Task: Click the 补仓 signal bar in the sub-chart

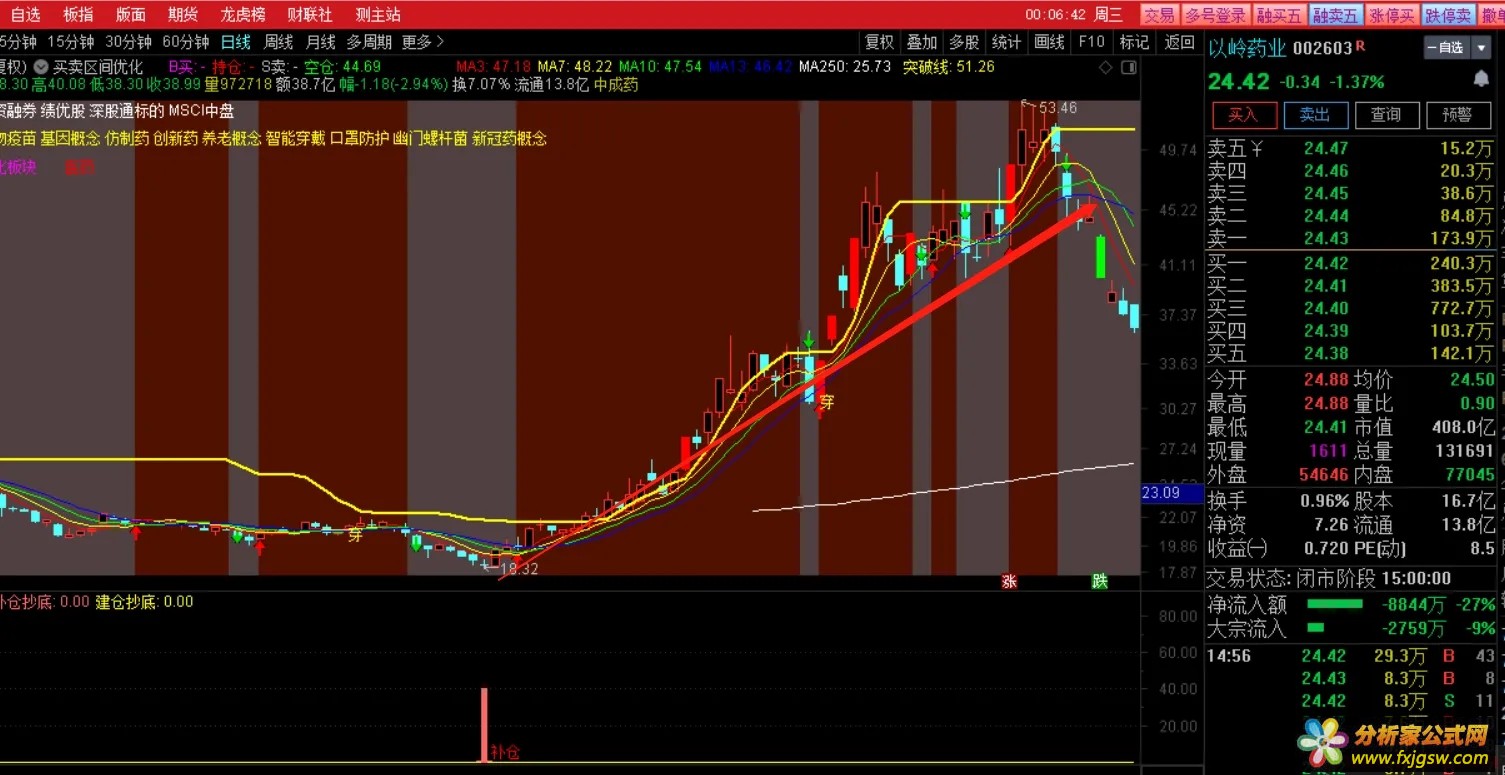Action: tap(485, 725)
